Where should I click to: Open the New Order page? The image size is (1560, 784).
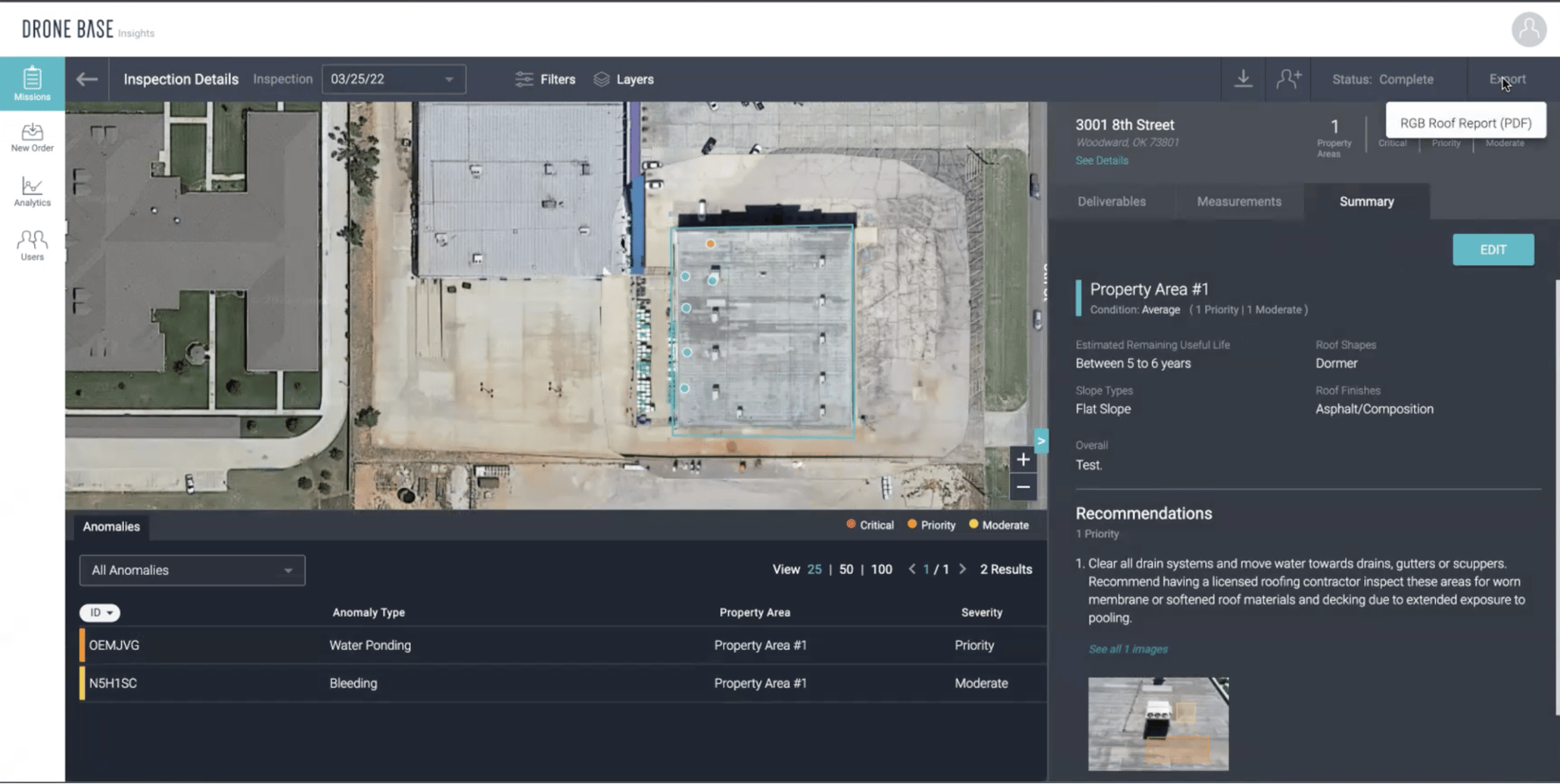click(32, 137)
